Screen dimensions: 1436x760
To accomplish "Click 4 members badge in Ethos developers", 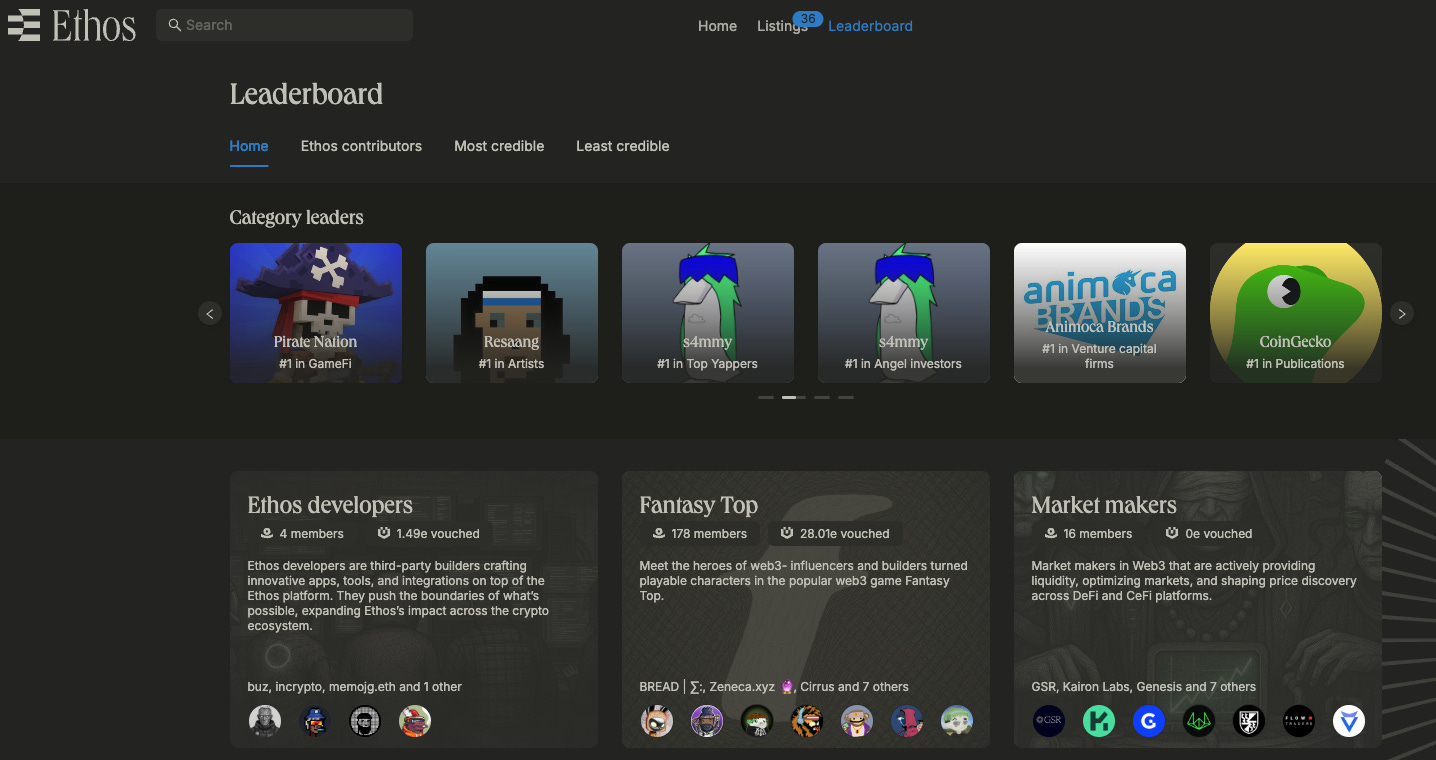I will click(x=302, y=534).
